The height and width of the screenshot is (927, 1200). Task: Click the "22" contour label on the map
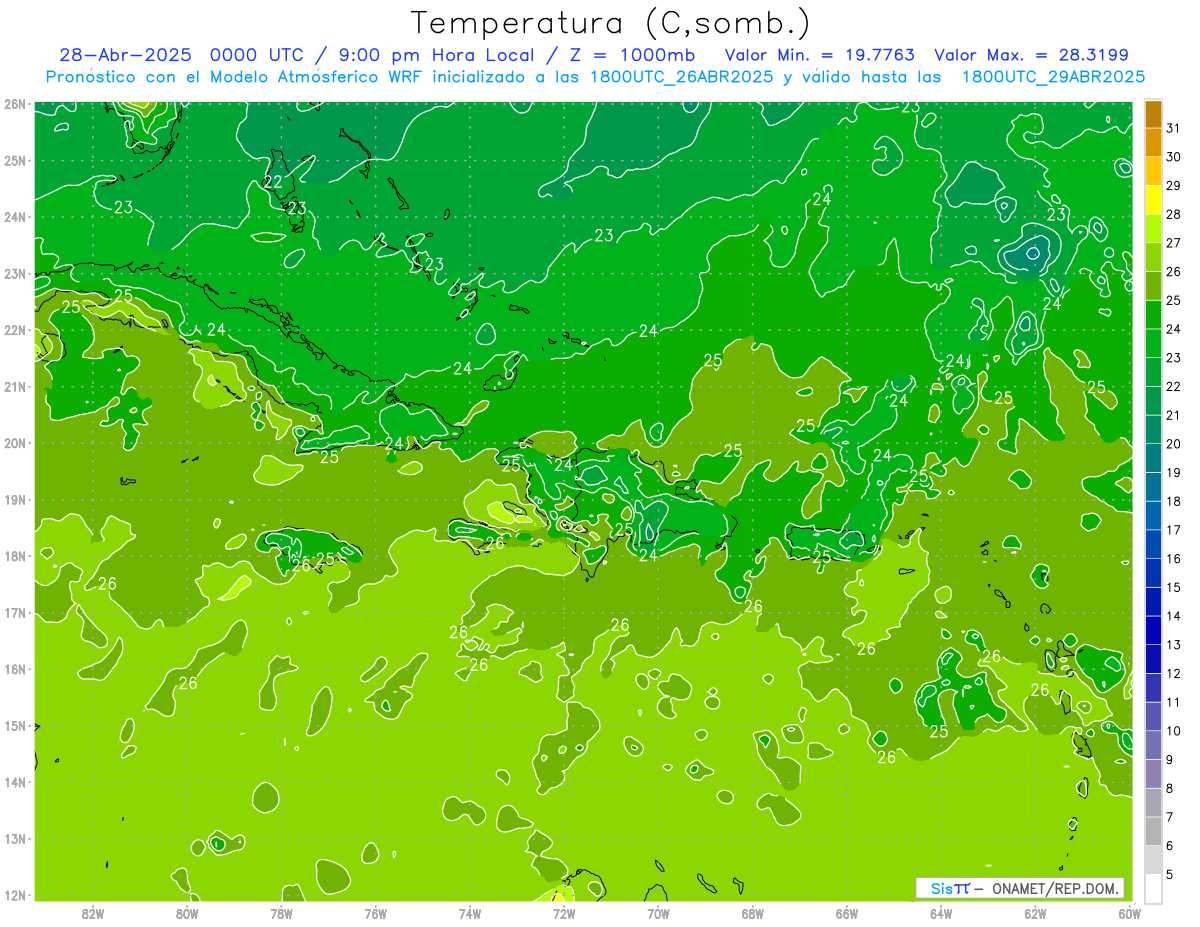(273, 182)
